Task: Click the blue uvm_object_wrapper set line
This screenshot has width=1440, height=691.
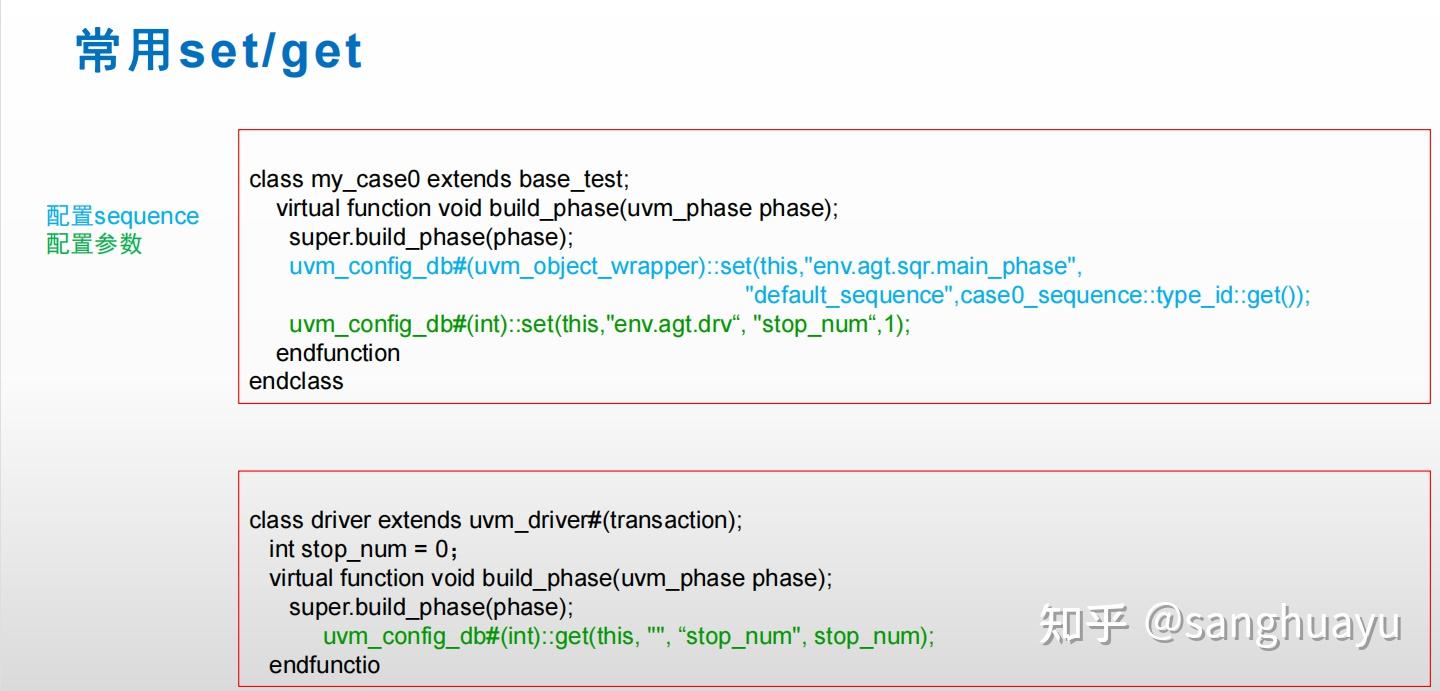Action: pyautogui.click(x=686, y=267)
